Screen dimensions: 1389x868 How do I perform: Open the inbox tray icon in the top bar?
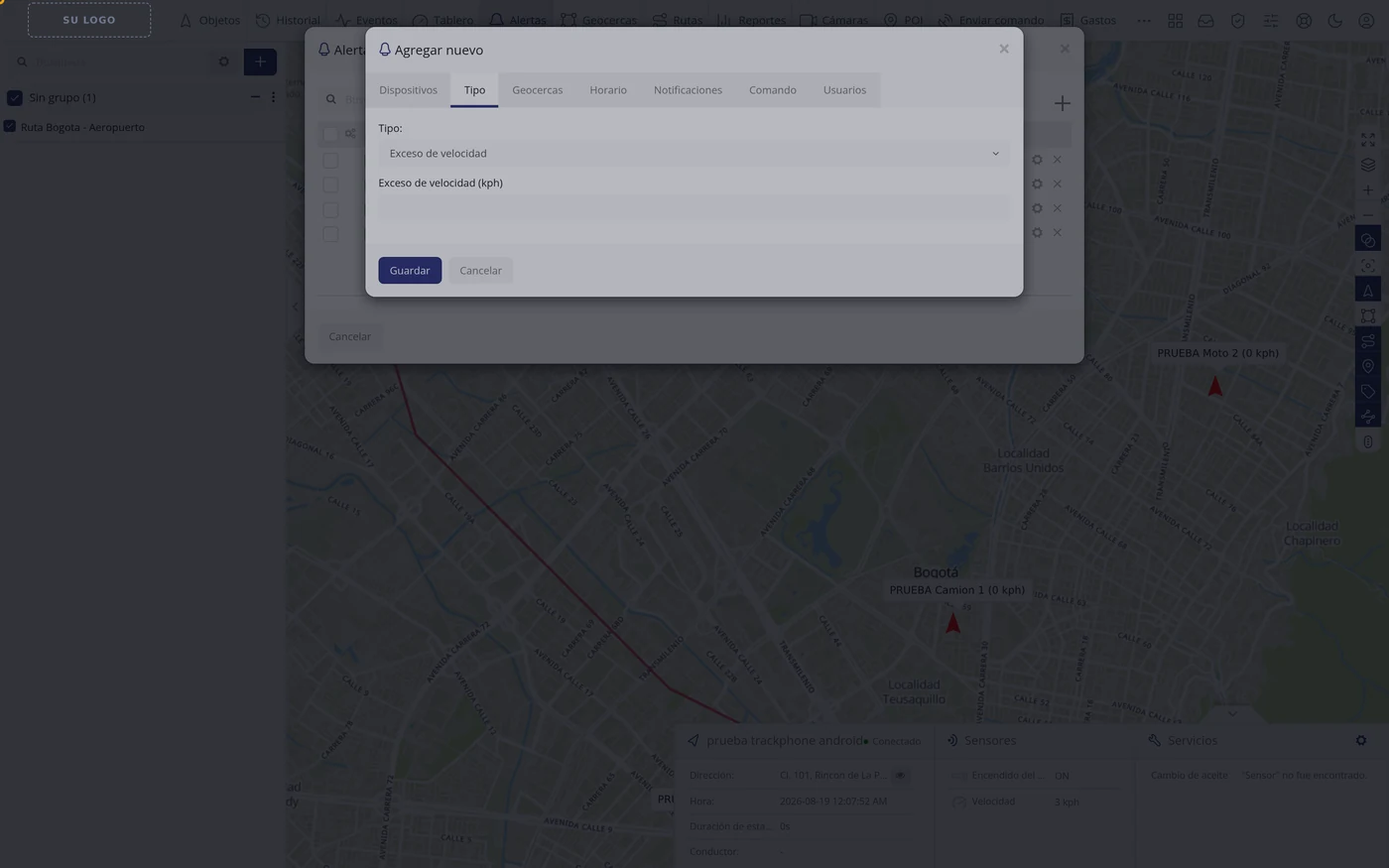pos(1205,20)
